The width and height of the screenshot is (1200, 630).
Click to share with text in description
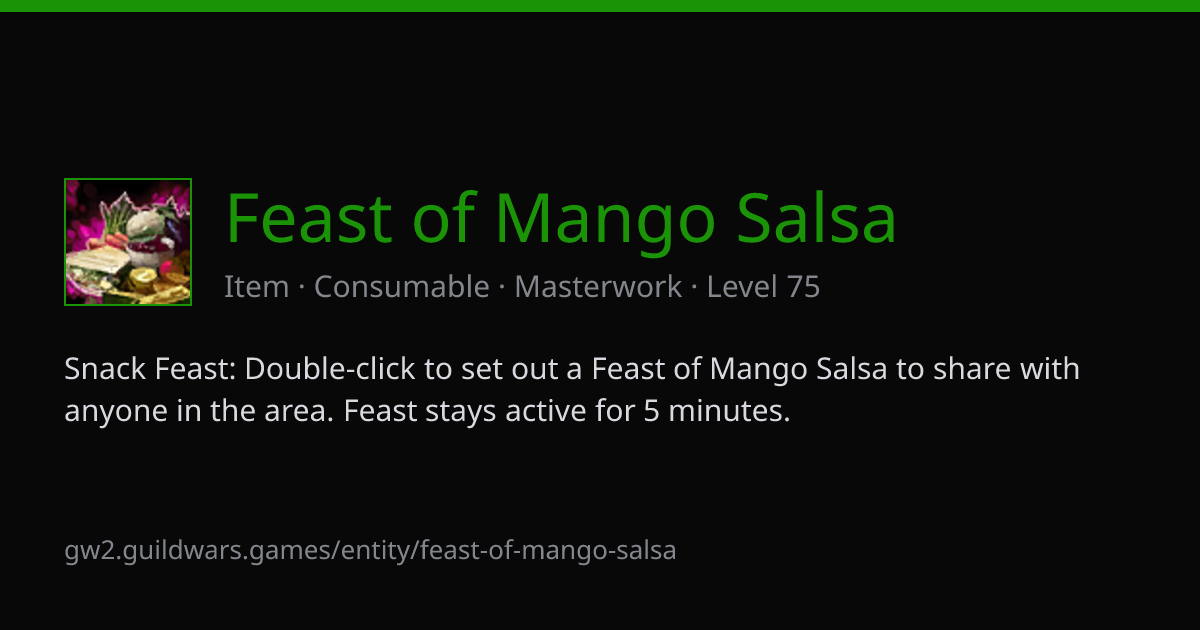pyautogui.click(x=988, y=369)
